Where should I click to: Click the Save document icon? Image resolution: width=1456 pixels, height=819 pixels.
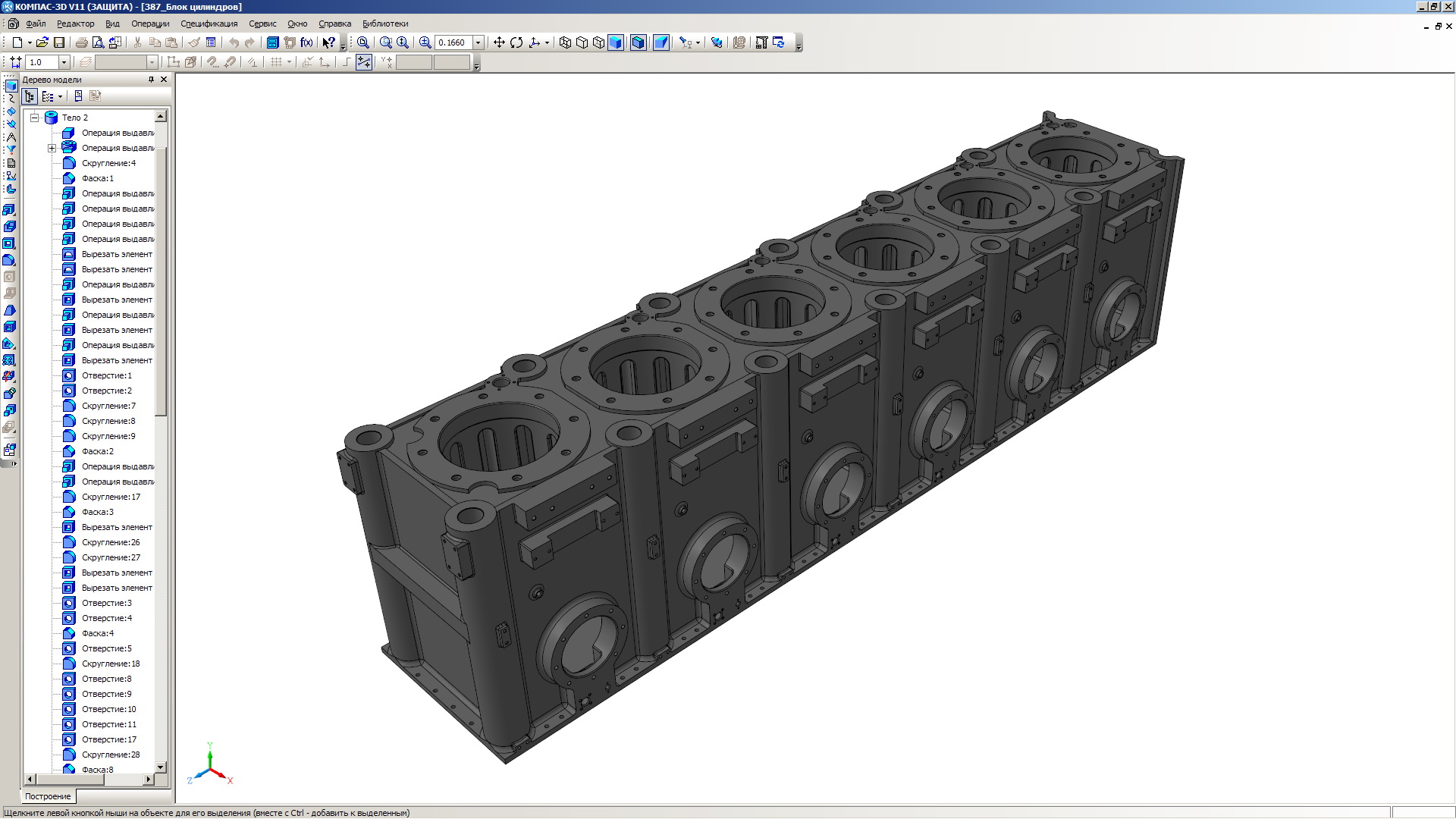click(59, 42)
